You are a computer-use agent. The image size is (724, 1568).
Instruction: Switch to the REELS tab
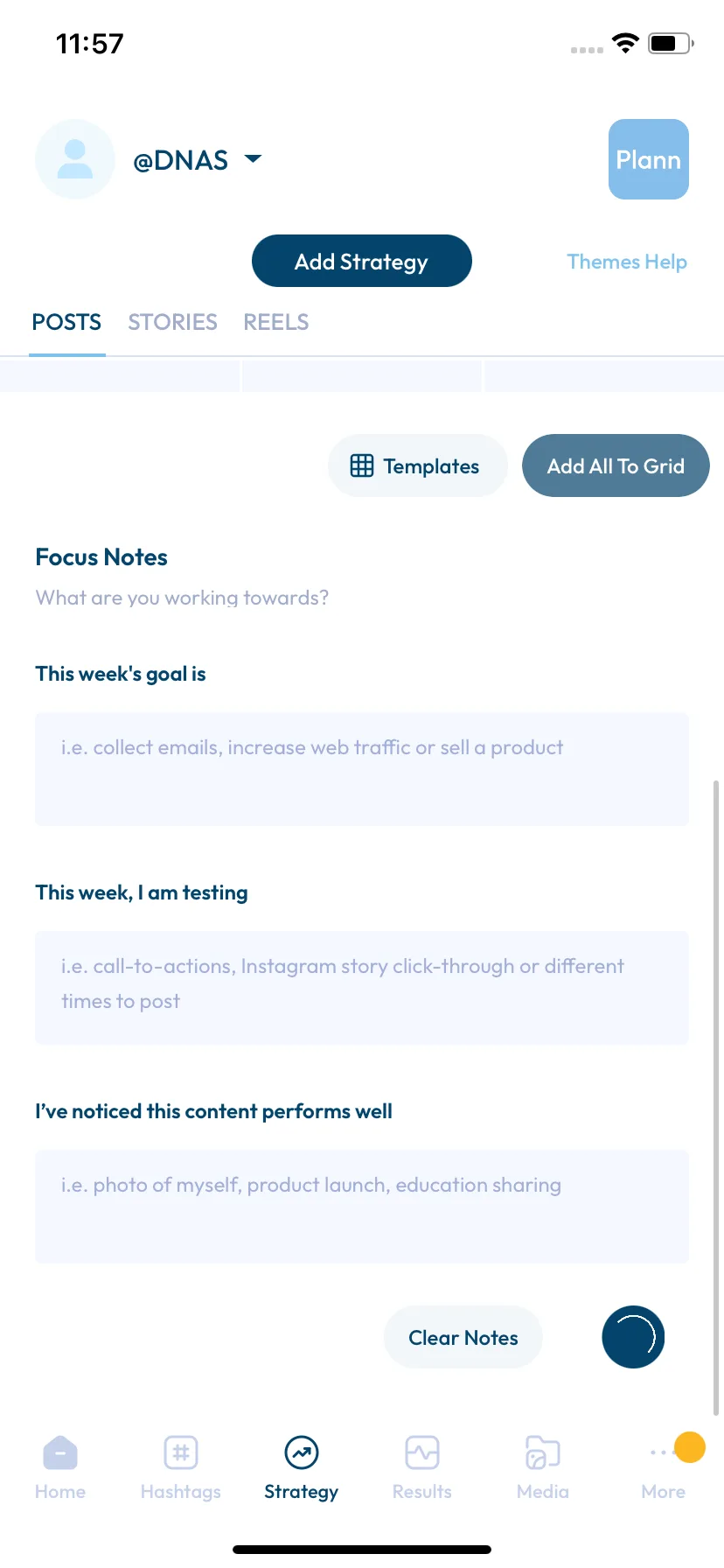click(x=276, y=322)
